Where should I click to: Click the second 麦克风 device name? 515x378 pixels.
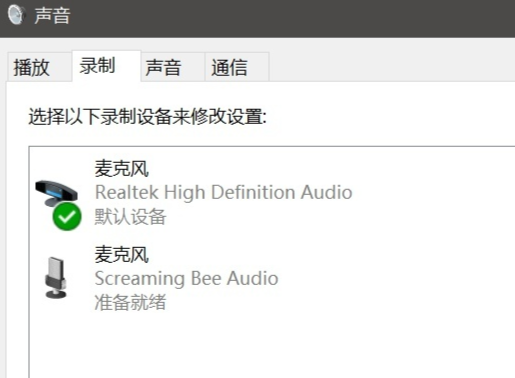122,255
